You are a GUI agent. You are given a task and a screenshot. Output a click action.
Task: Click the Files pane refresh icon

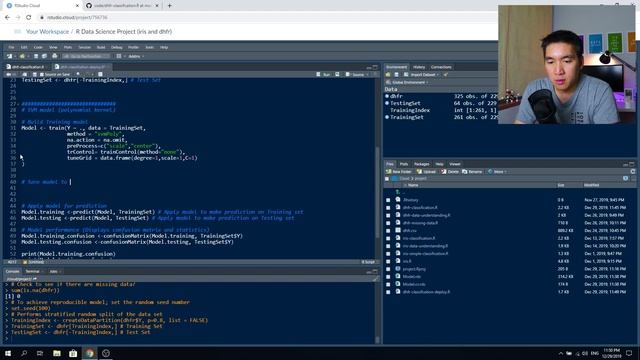tap(633, 172)
